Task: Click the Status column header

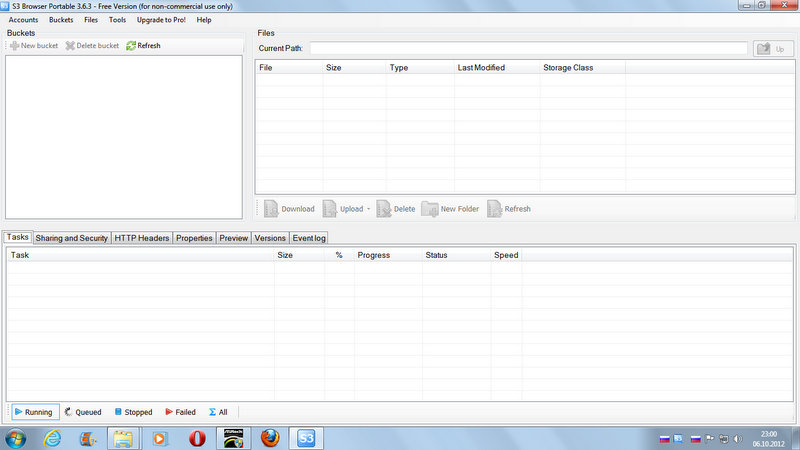Action: tap(457, 255)
